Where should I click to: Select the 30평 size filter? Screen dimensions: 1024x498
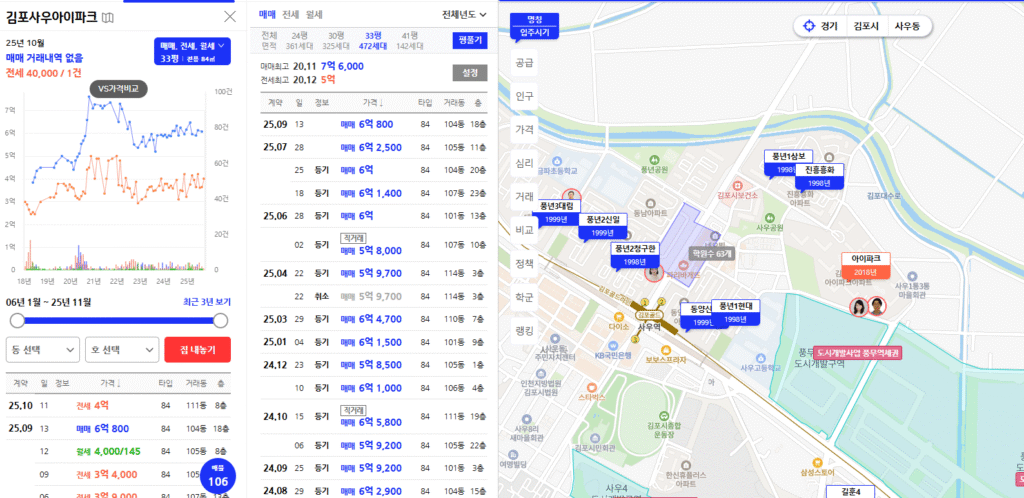(x=336, y=40)
